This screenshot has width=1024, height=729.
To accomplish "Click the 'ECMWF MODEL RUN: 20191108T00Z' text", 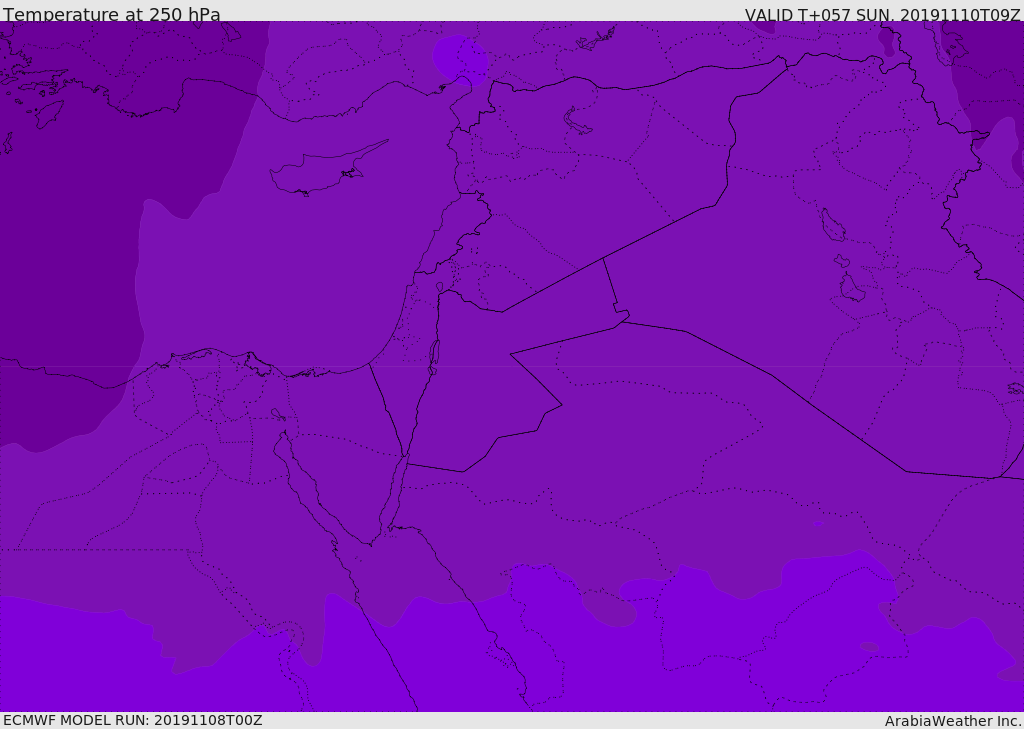I will coord(133,720).
